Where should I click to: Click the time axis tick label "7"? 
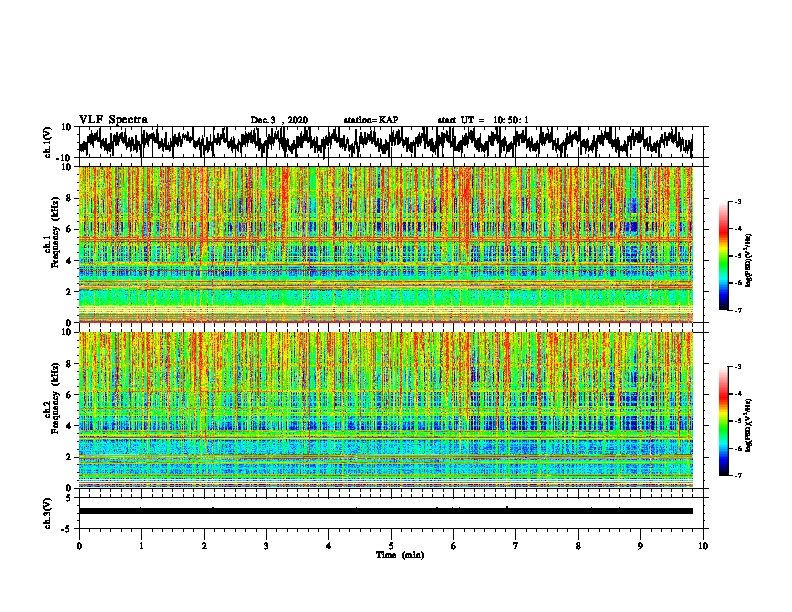tap(516, 546)
